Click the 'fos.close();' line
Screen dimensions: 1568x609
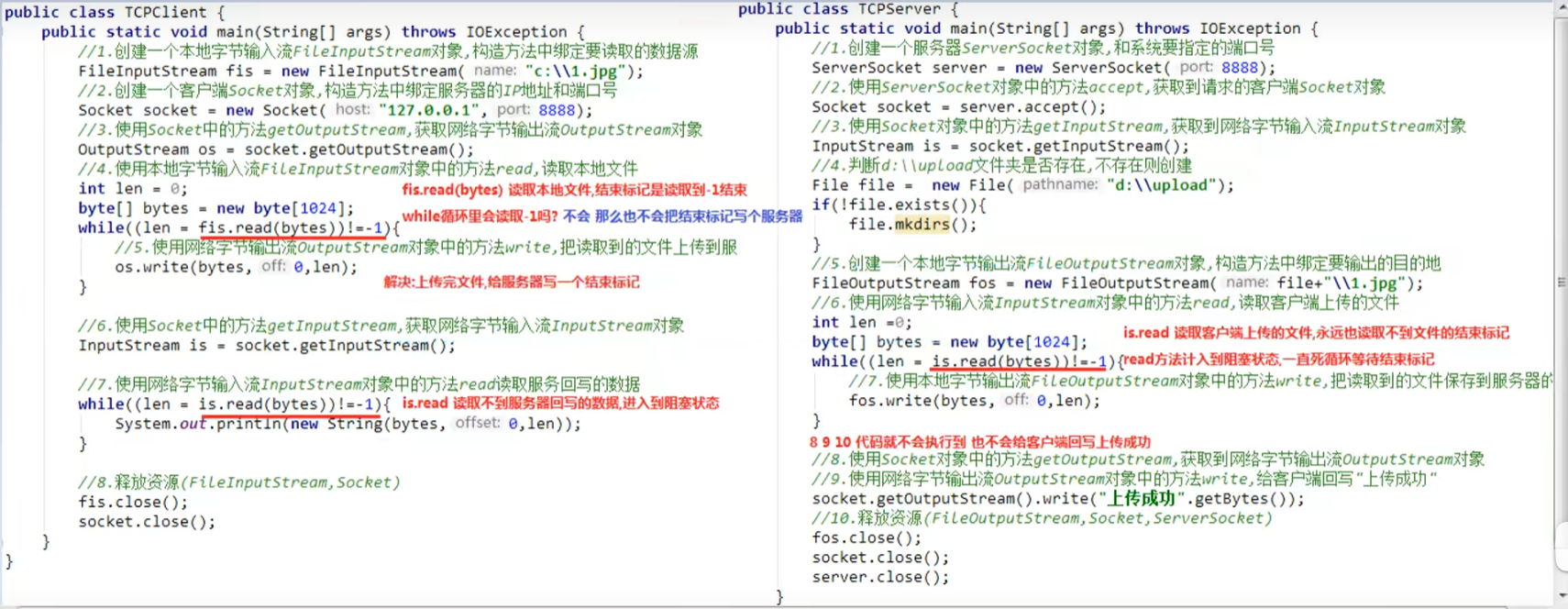point(867,538)
